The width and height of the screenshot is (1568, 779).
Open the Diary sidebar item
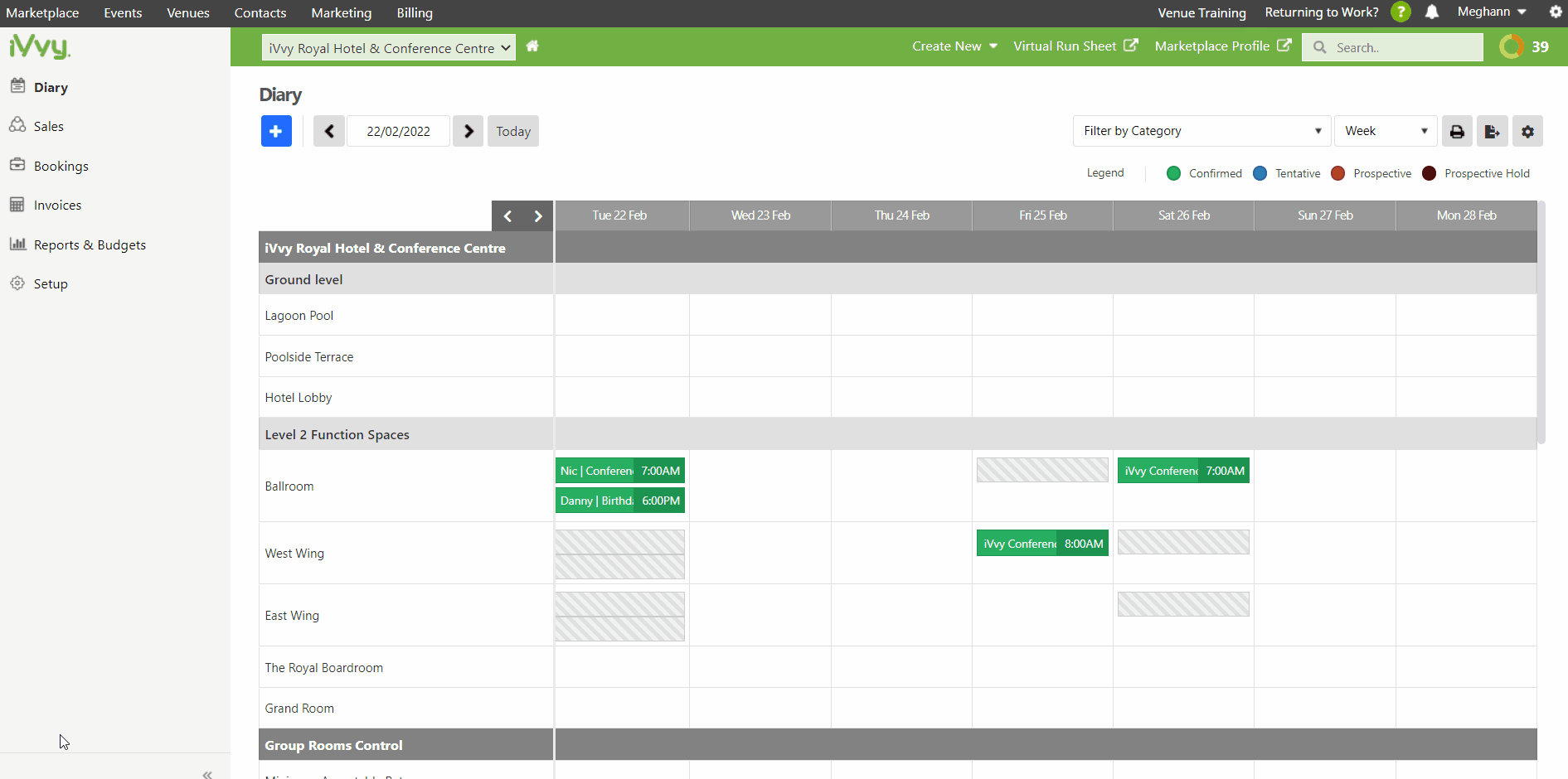(x=39, y=87)
